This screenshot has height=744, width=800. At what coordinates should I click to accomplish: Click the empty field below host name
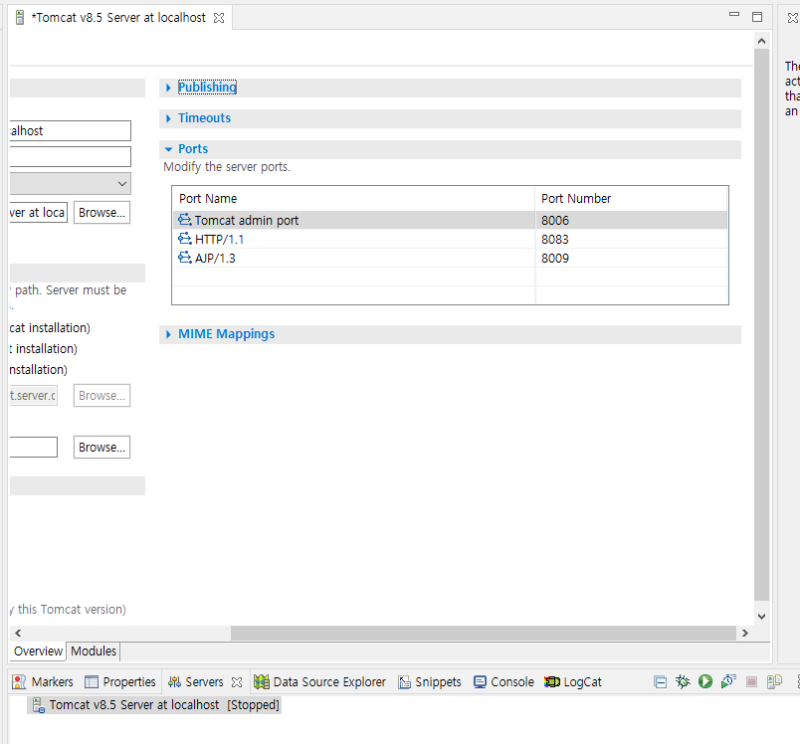coord(70,156)
